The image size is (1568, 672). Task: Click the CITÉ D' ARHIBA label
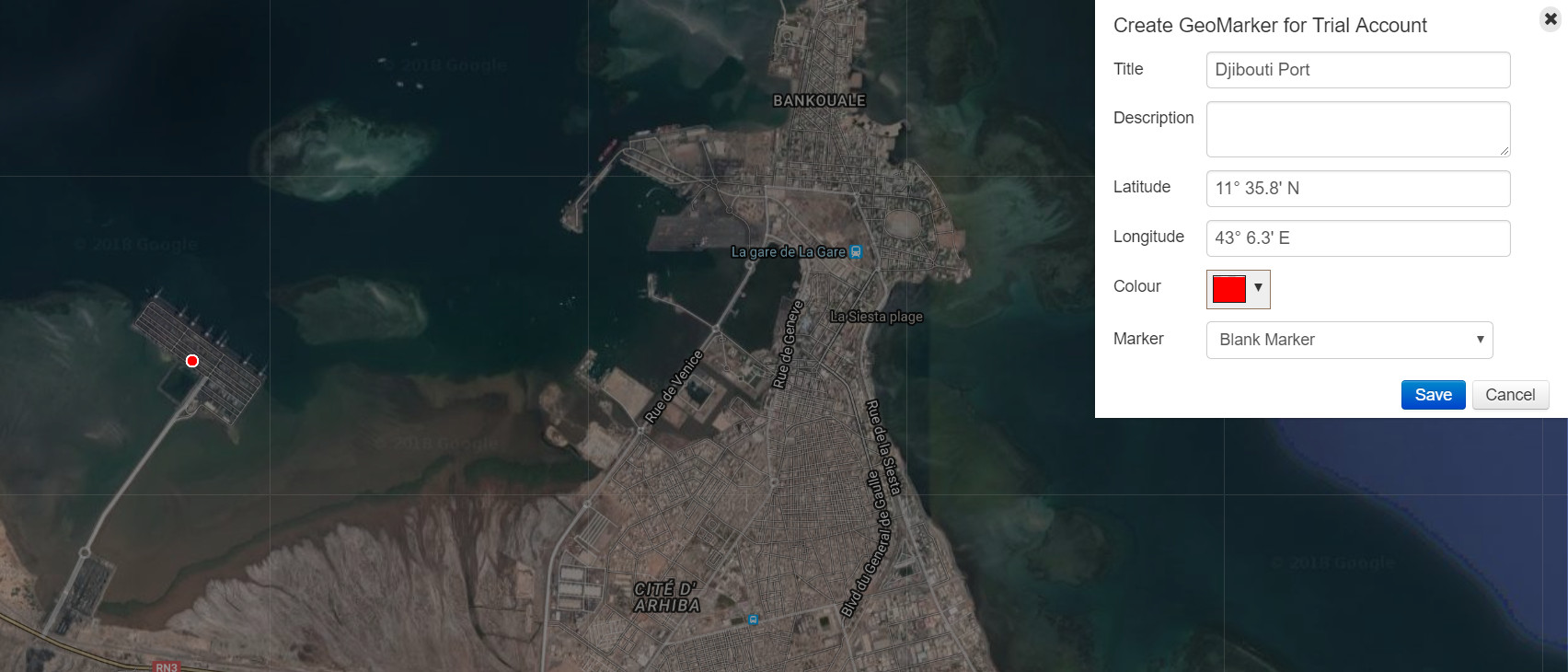666,597
